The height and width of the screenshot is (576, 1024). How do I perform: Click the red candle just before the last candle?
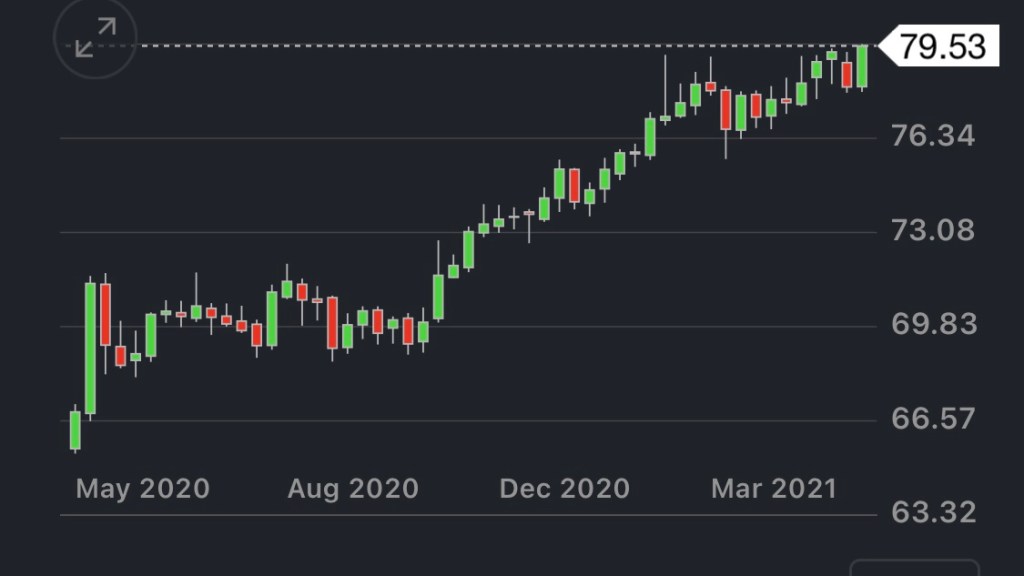click(847, 74)
